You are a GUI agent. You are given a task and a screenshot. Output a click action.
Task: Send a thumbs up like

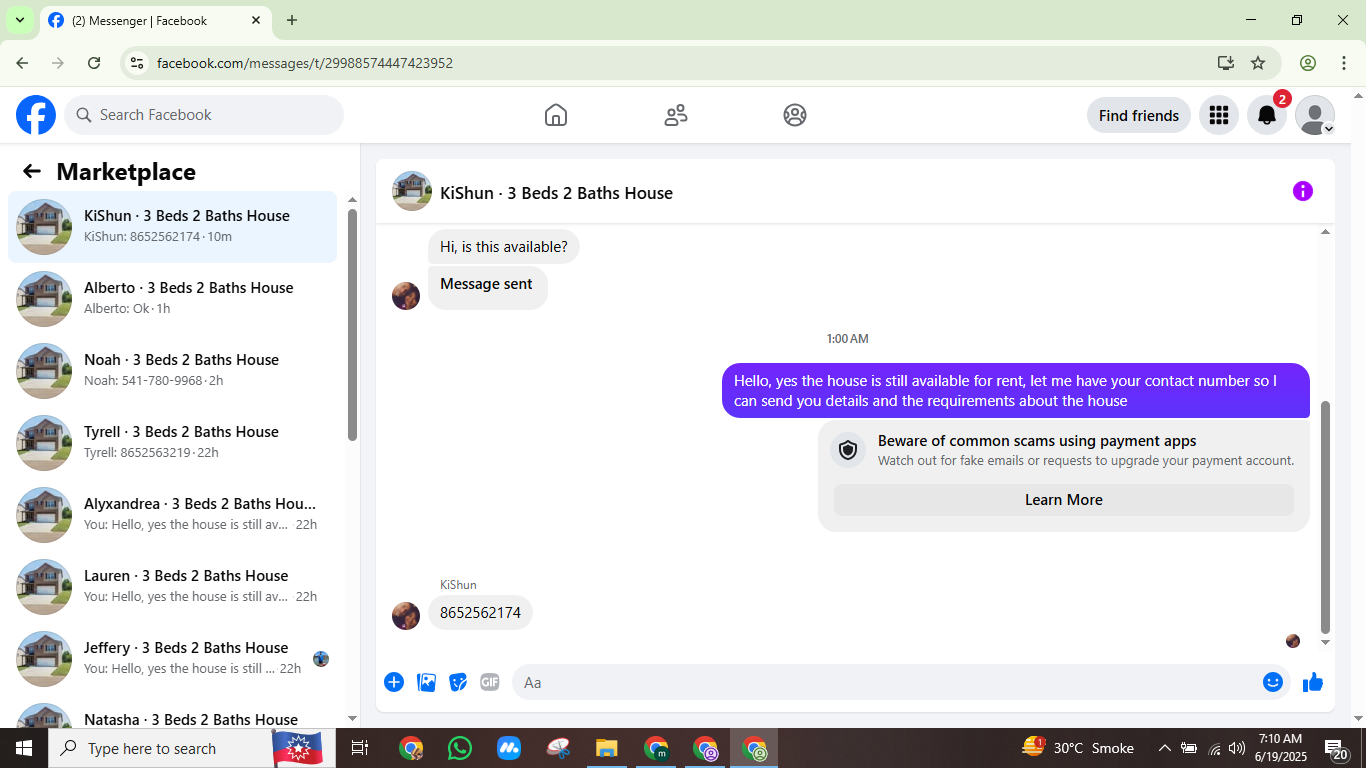click(1313, 682)
